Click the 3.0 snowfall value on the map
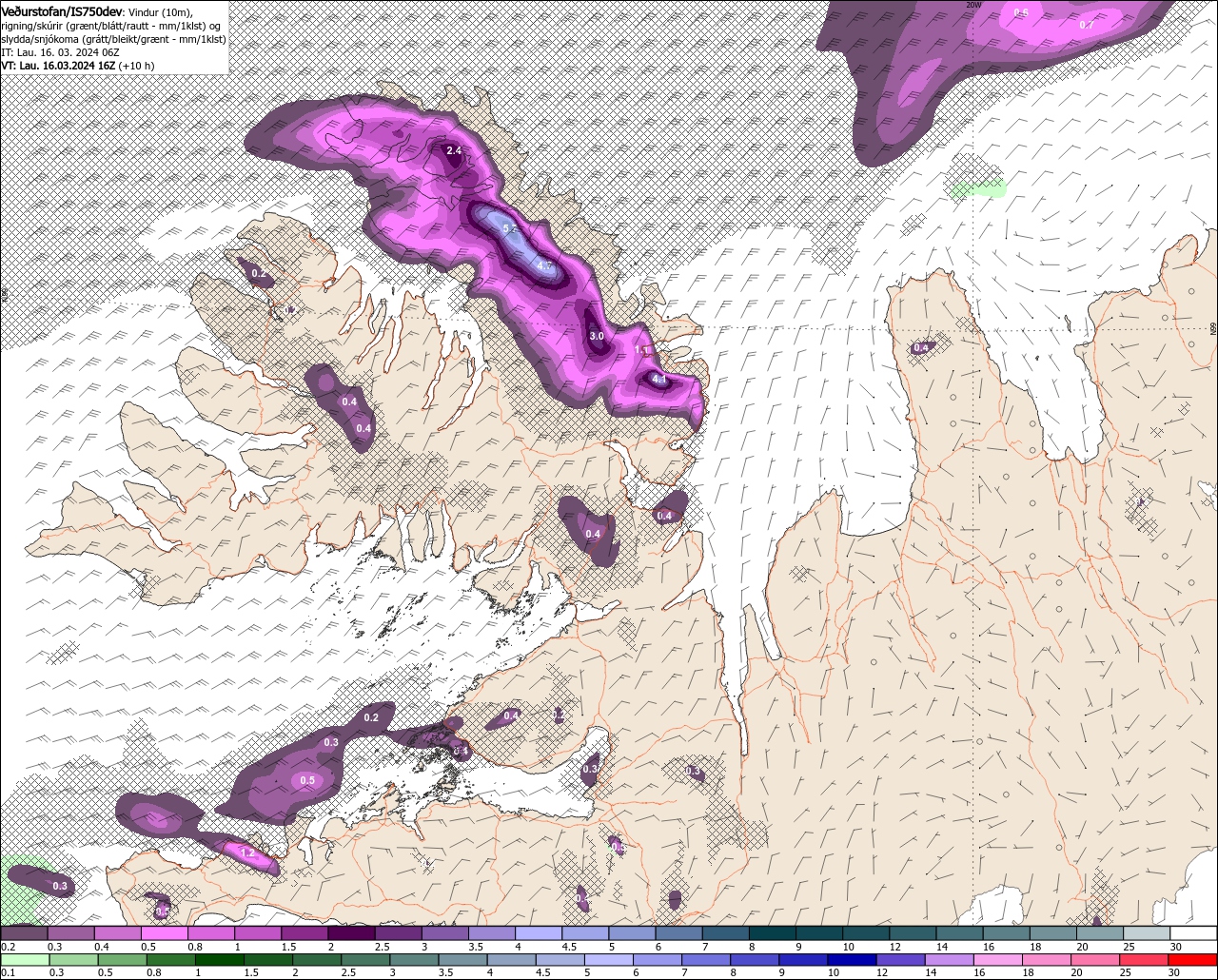Screen dimensions: 1218x980 tap(597, 336)
